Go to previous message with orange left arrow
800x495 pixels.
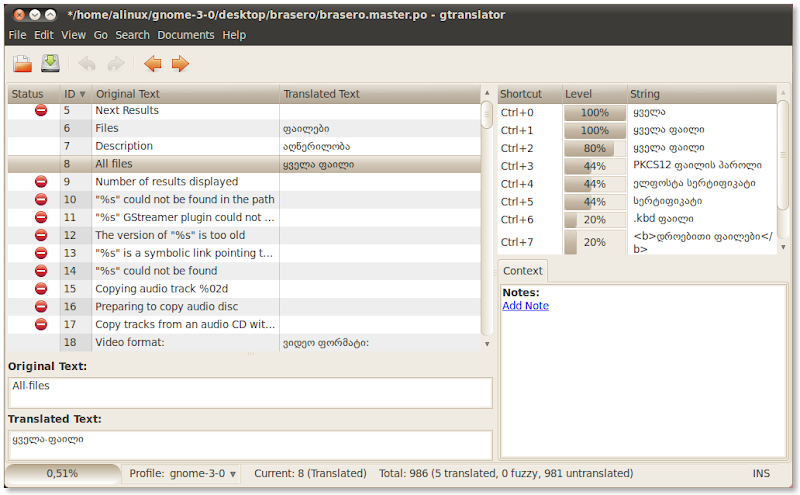pyautogui.click(x=152, y=64)
